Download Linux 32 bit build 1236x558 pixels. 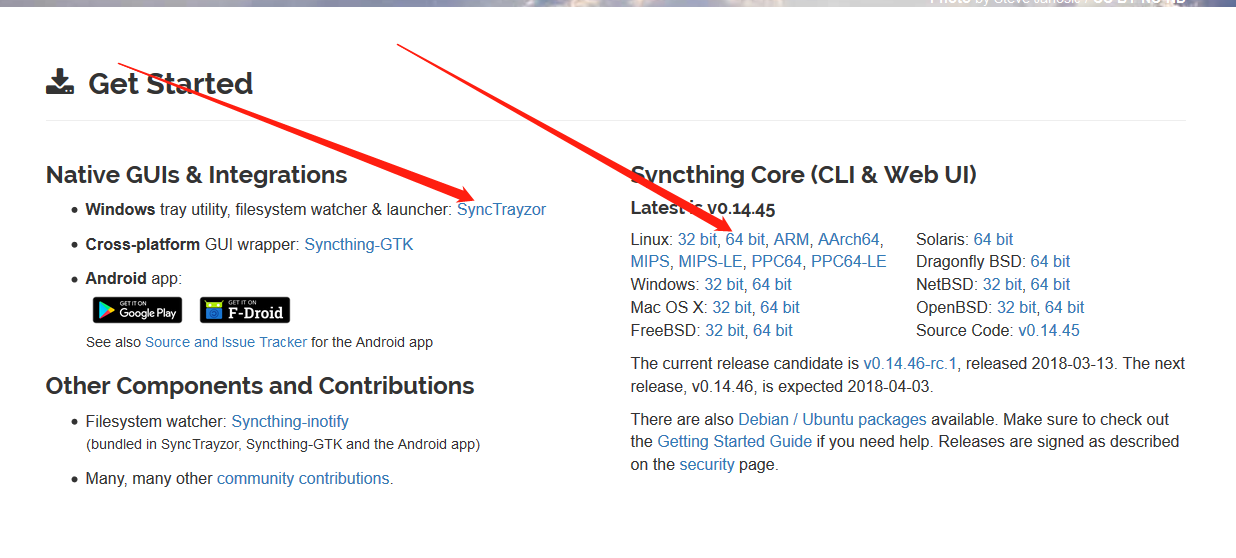coord(697,240)
